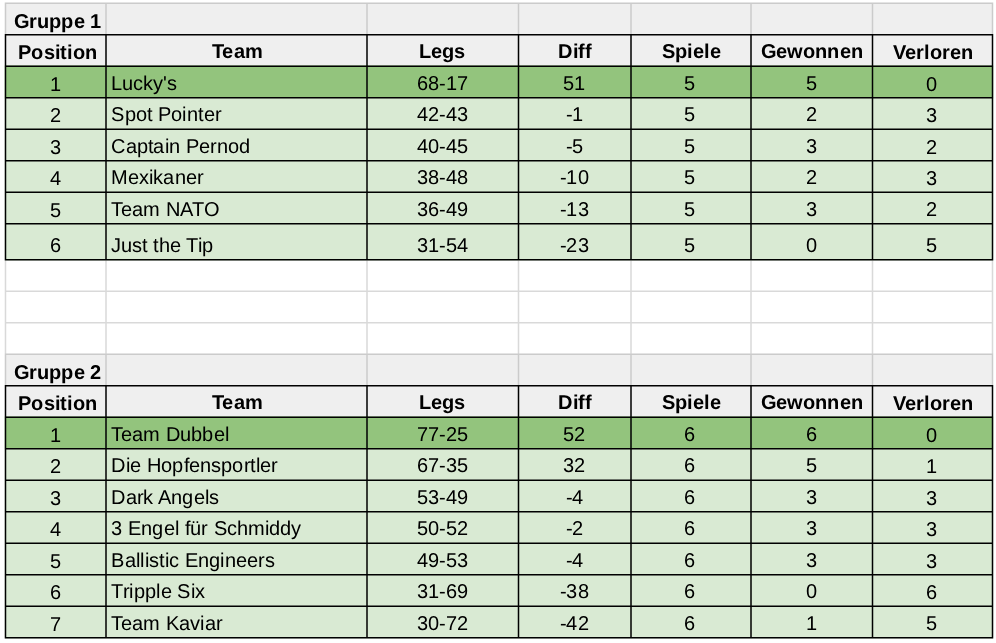996x643 pixels.
Task: Click the 68-17 legs score cell
Action: 441,83
